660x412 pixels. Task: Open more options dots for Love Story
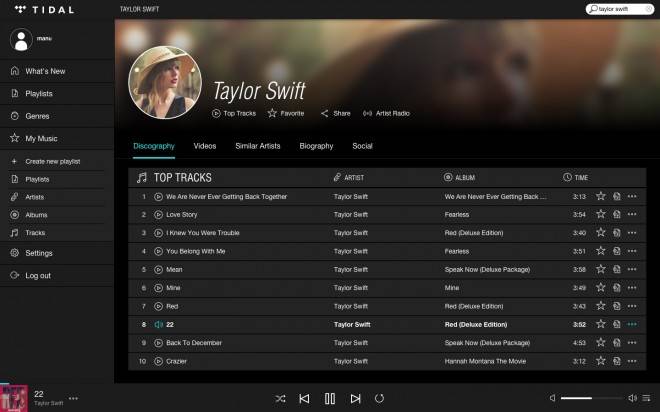(632, 215)
